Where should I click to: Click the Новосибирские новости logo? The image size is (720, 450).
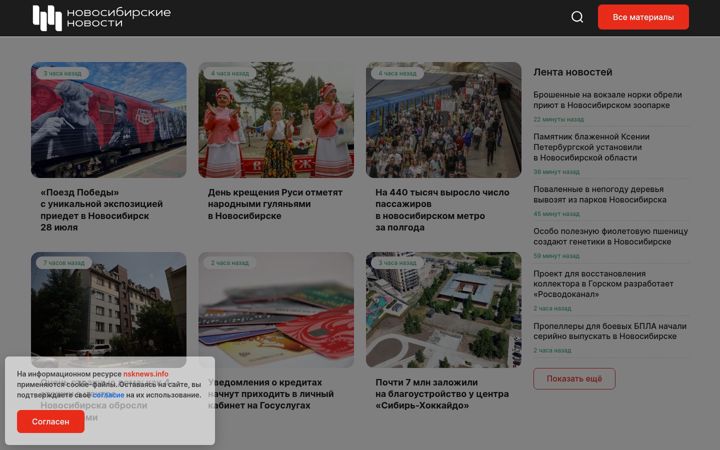(x=101, y=18)
